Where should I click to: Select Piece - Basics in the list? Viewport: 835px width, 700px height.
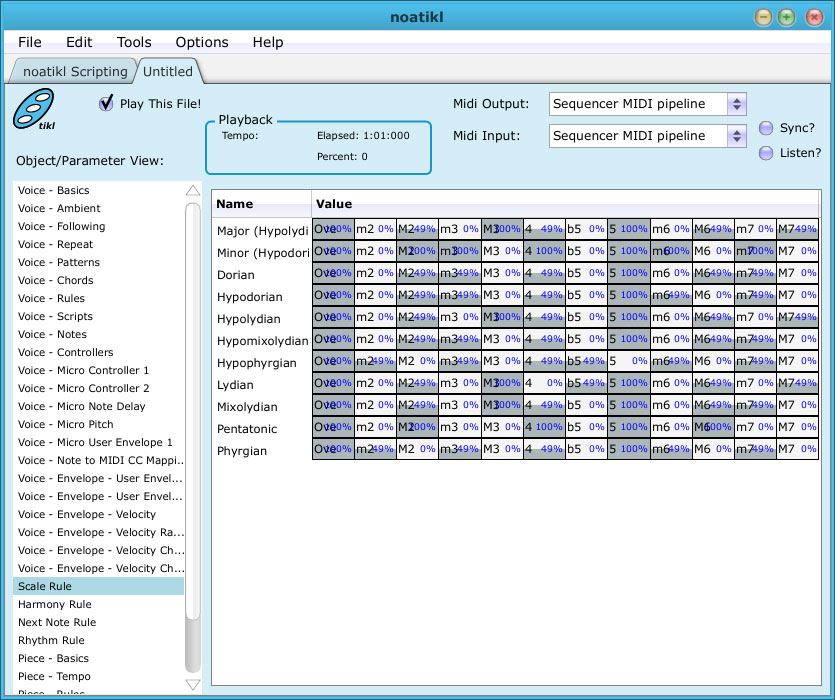[x=99, y=658]
